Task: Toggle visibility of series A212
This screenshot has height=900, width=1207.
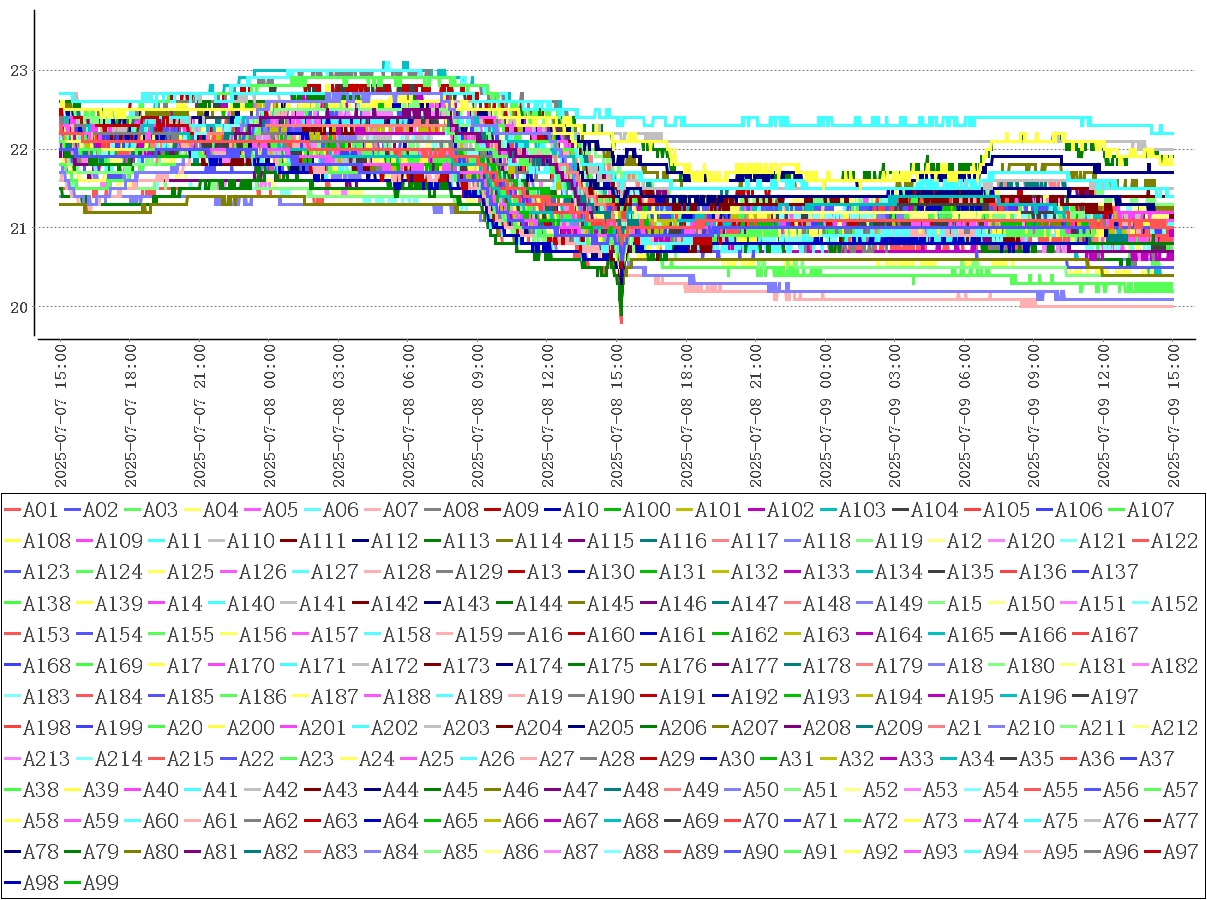Action: click(1174, 728)
